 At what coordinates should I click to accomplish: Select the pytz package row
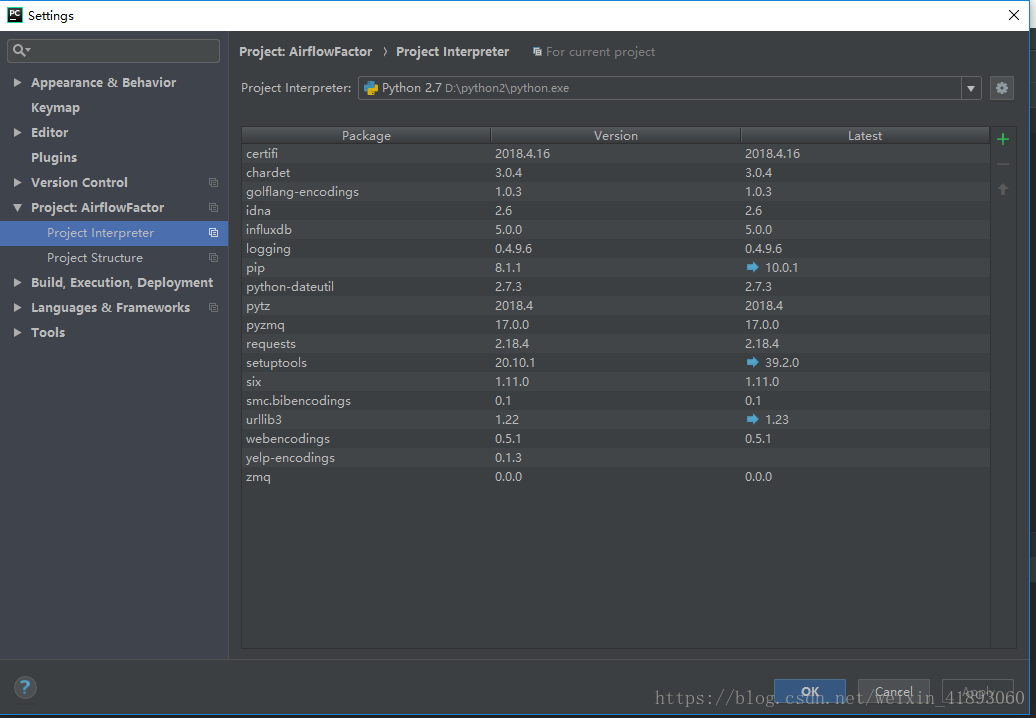tap(616, 306)
